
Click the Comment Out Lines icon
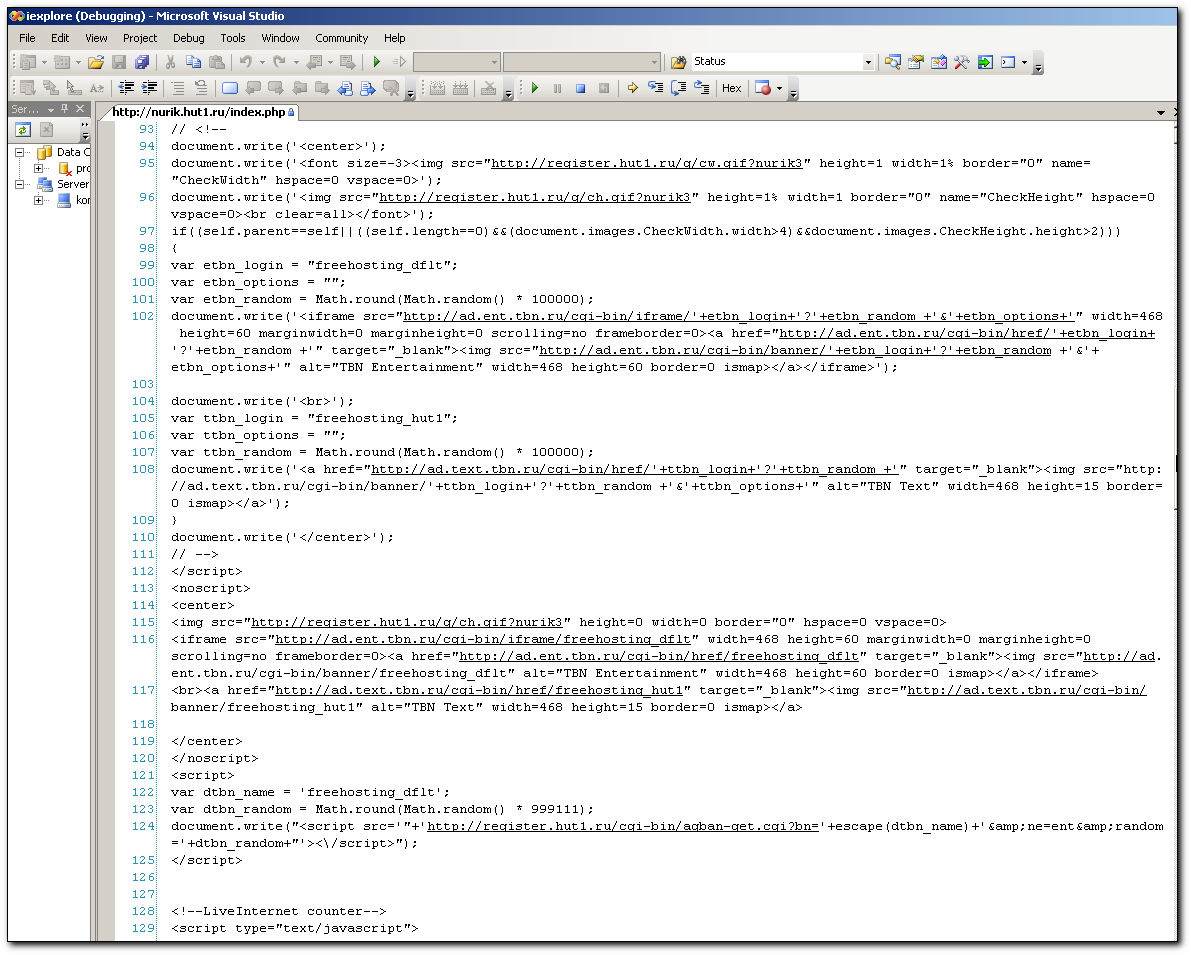coord(178,88)
